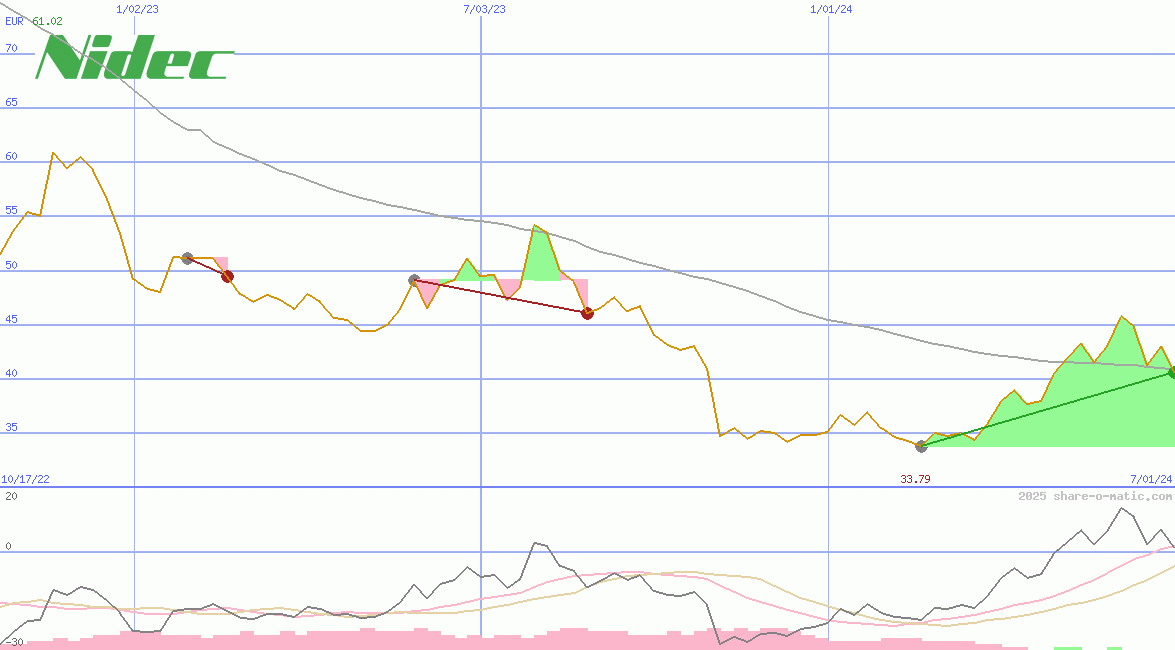1175x650 pixels.
Task: Click the -30 oscillator axis label
Action: 13,641
